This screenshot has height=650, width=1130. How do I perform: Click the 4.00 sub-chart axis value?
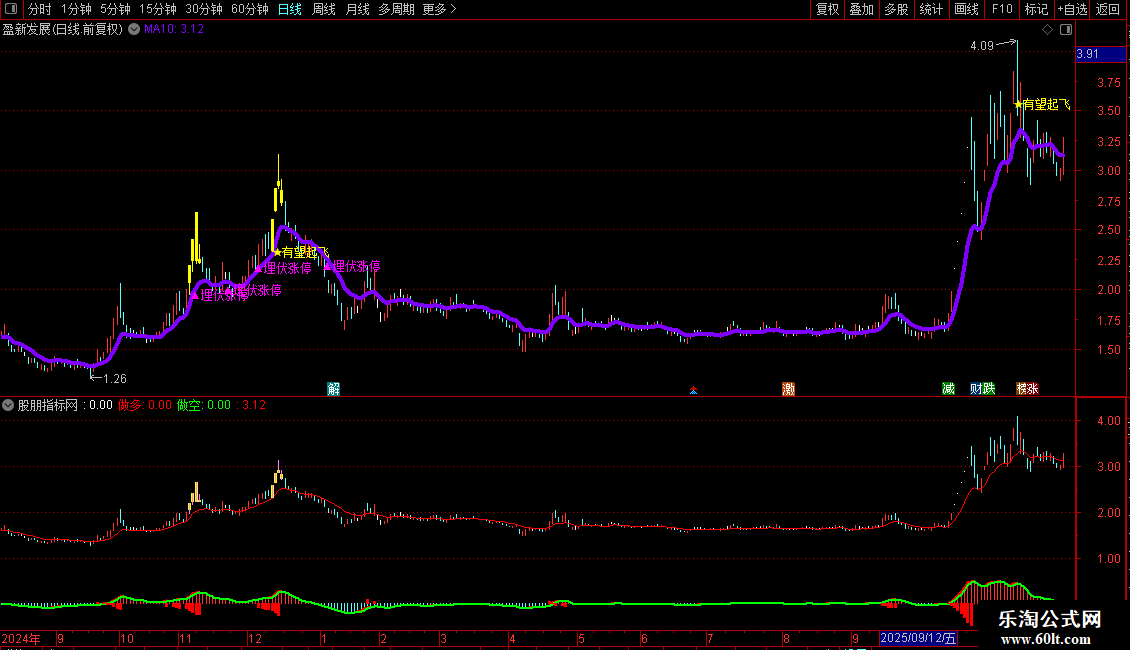point(1108,421)
